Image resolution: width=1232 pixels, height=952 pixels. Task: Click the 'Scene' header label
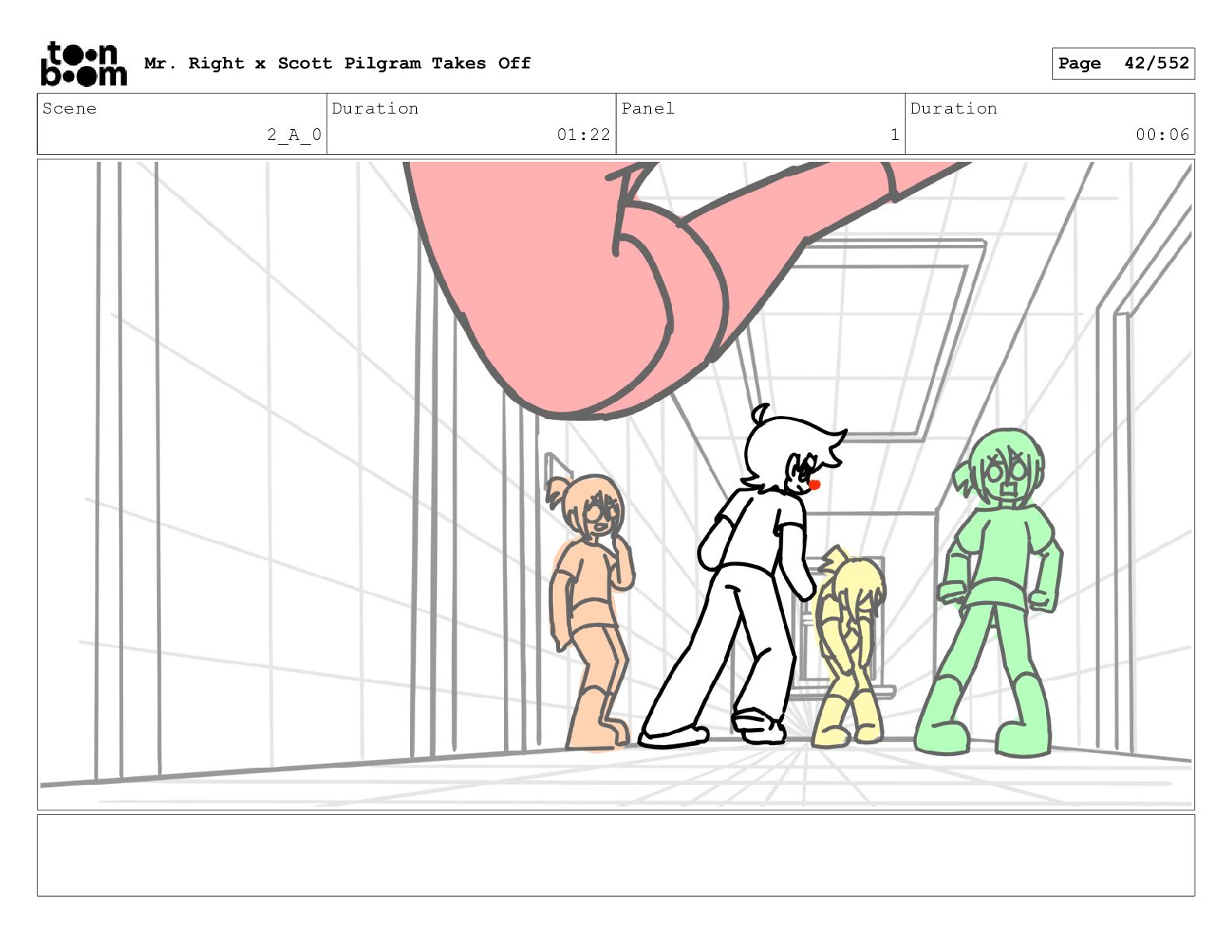point(70,108)
